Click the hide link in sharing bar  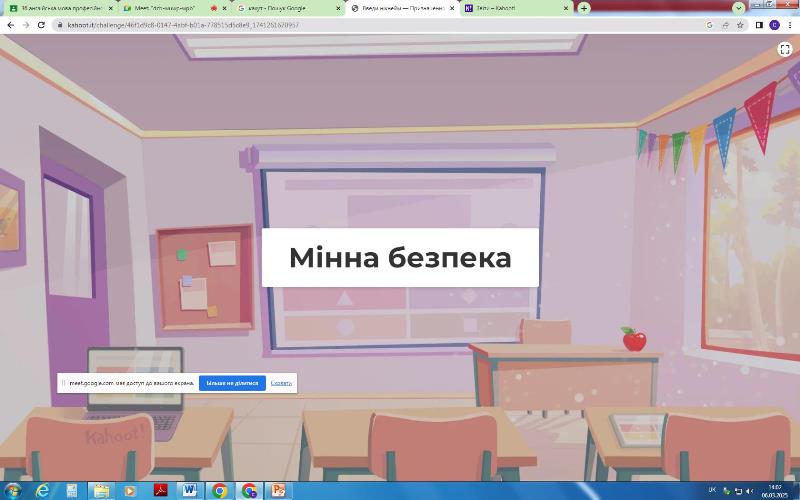281,383
